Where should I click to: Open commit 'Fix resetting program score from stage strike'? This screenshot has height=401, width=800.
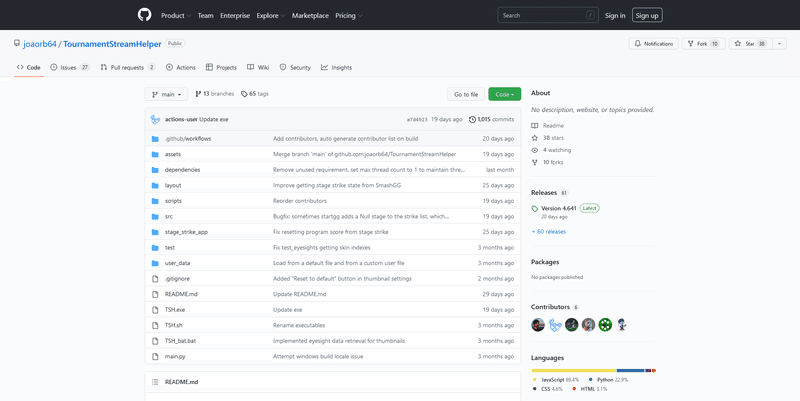331,232
